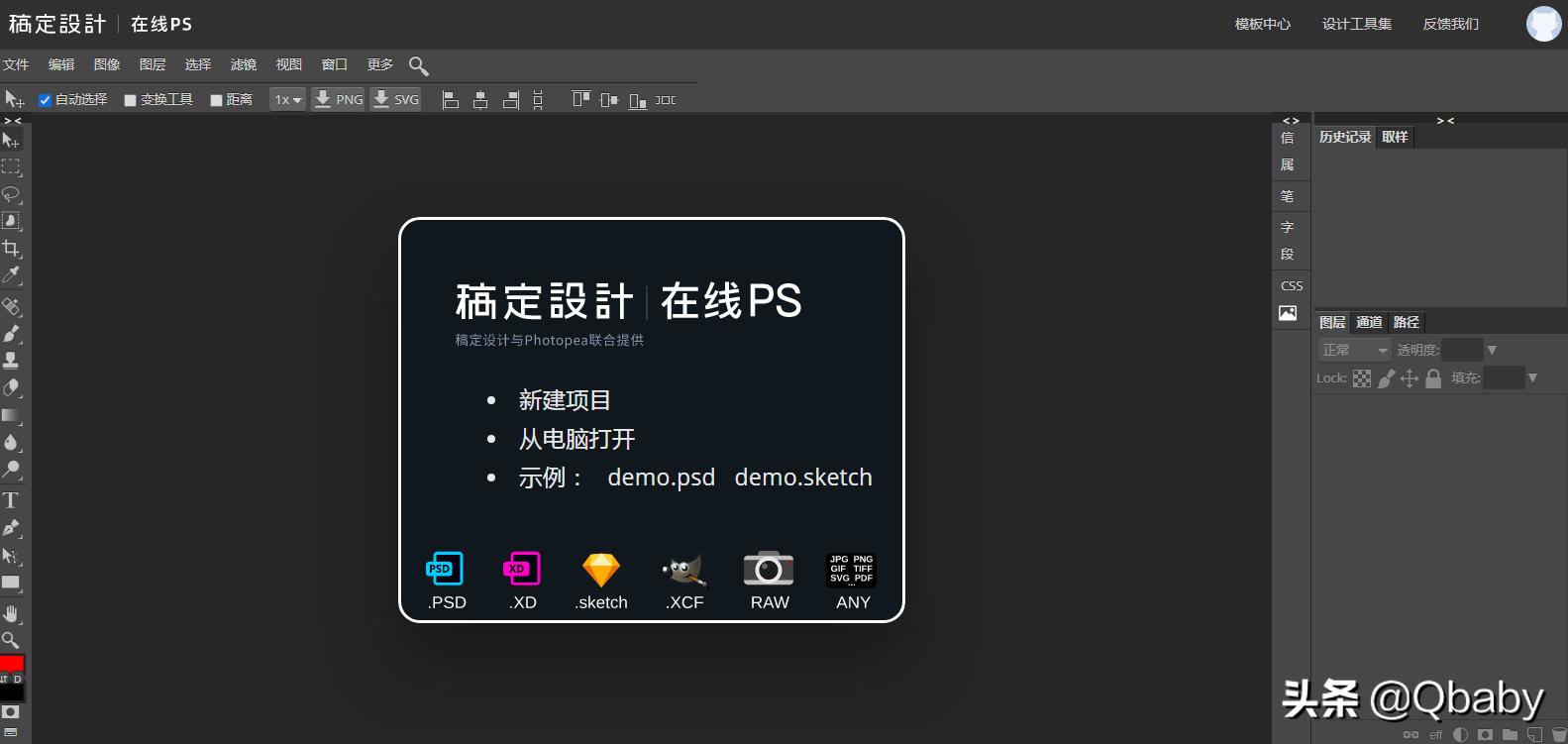Open the CSS side panel

[x=1292, y=285]
